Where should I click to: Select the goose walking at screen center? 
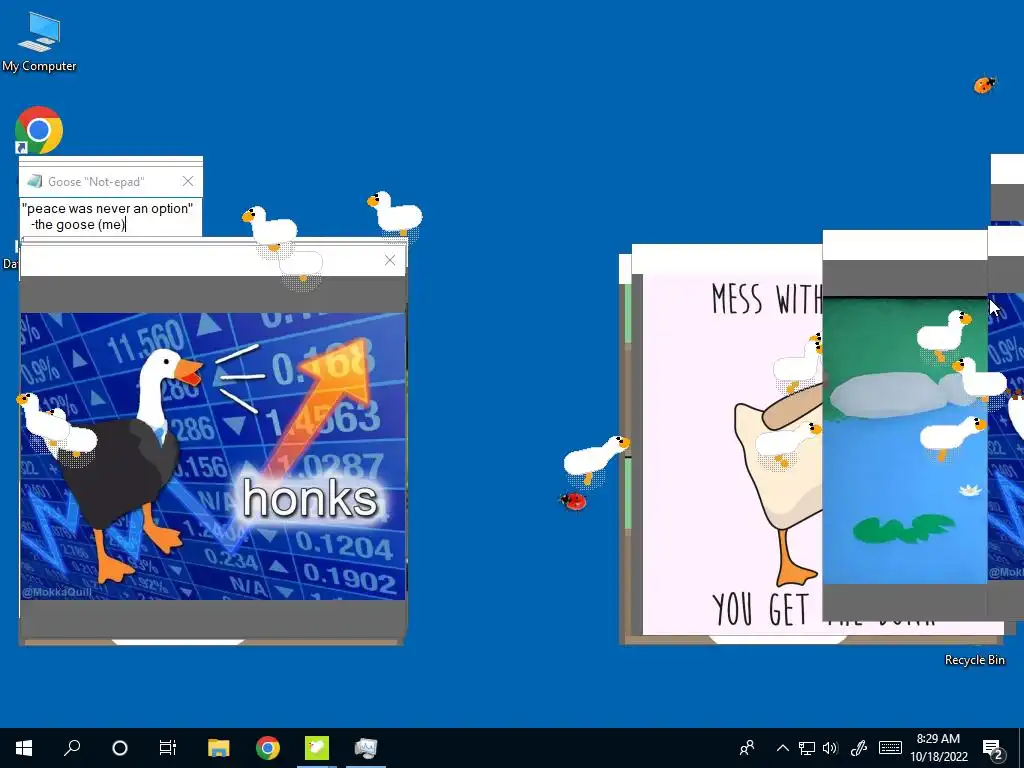tap(596, 459)
